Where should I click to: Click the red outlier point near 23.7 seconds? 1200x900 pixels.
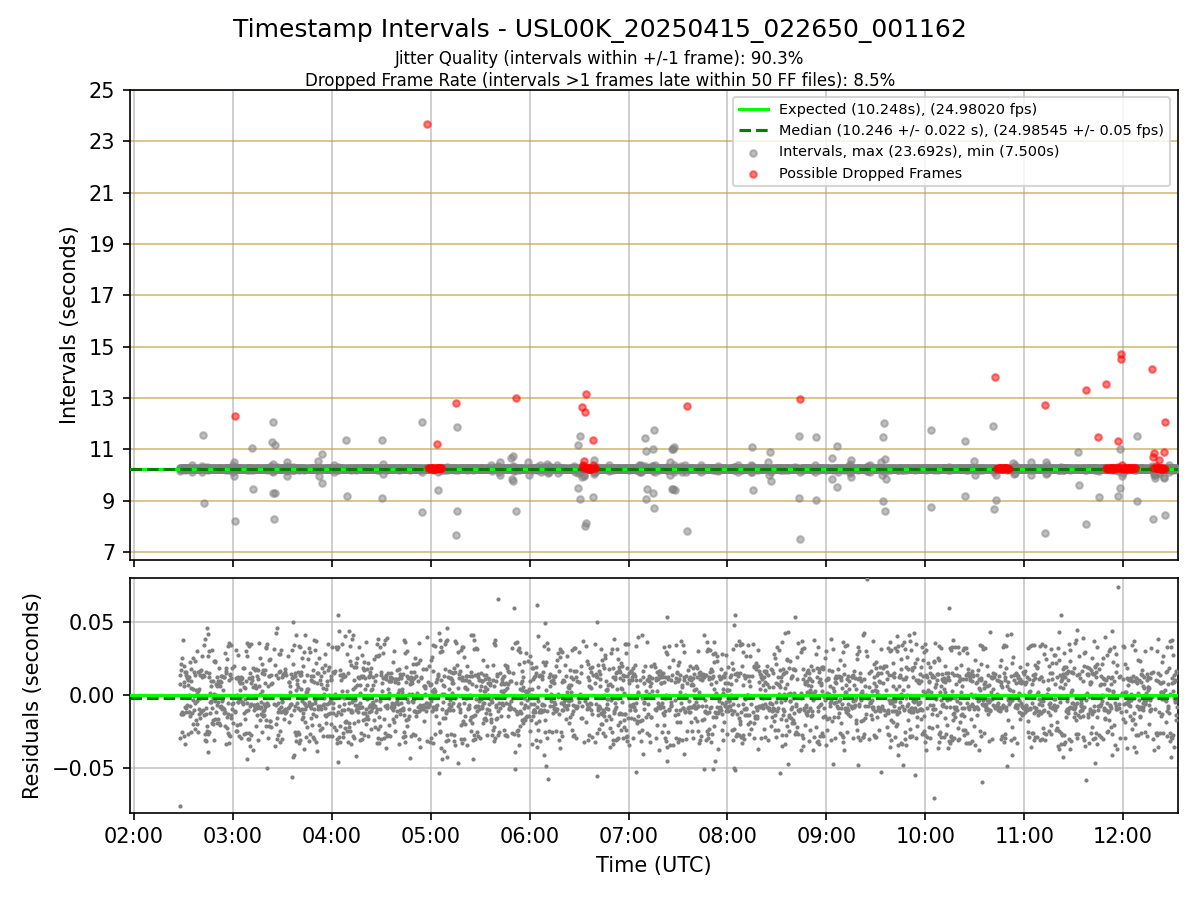(x=427, y=124)
